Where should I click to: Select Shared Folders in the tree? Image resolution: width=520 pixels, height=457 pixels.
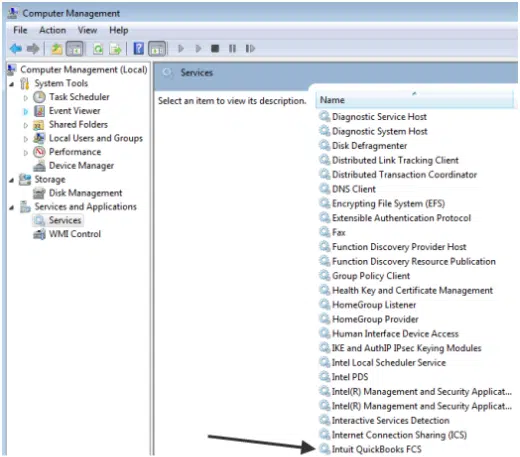click(x=78, y=125)
